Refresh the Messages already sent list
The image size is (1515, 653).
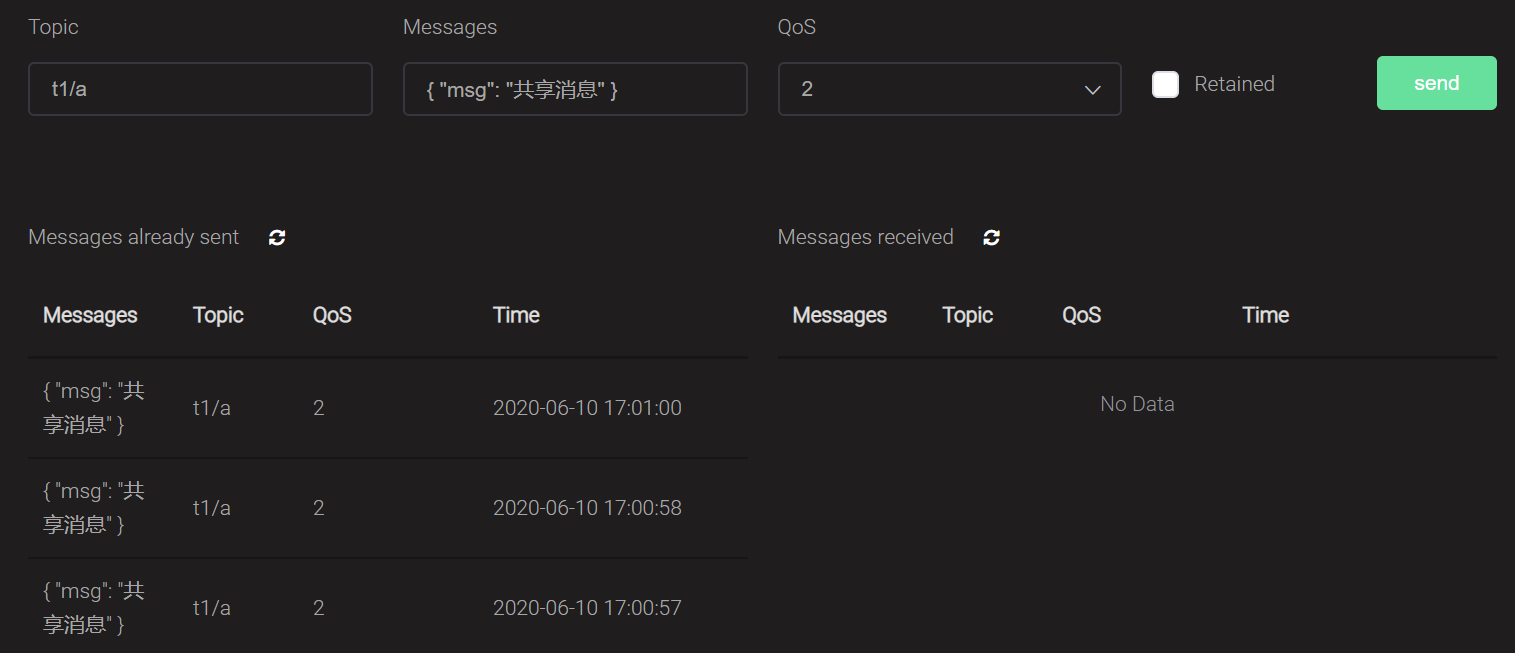point(277,237)
